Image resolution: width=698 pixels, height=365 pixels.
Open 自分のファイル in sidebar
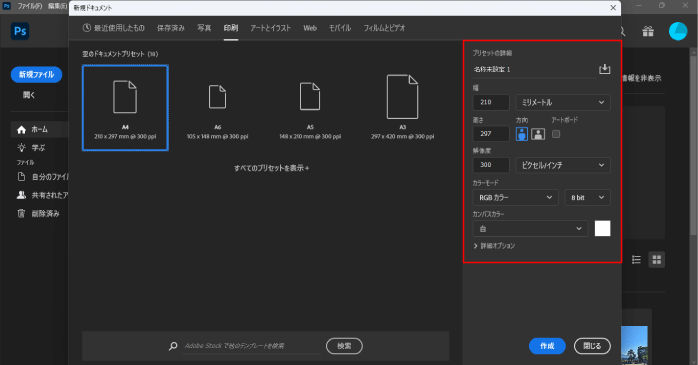tap(42, 177)
